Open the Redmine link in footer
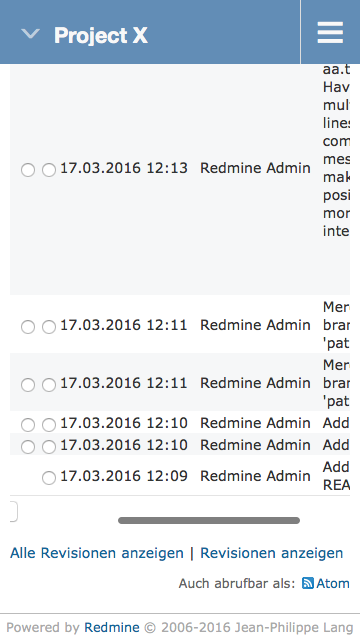360x640 pixels. (x=111, y=627)
